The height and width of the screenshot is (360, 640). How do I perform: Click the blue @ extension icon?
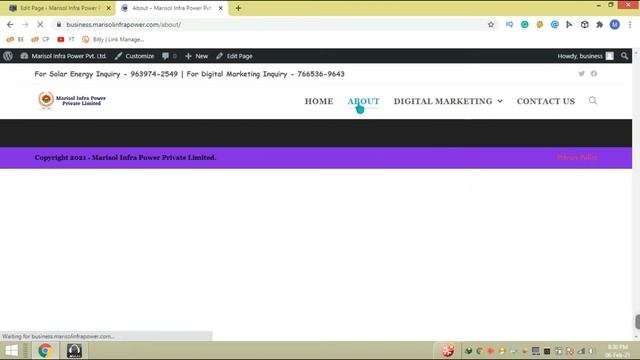(554, 24)
